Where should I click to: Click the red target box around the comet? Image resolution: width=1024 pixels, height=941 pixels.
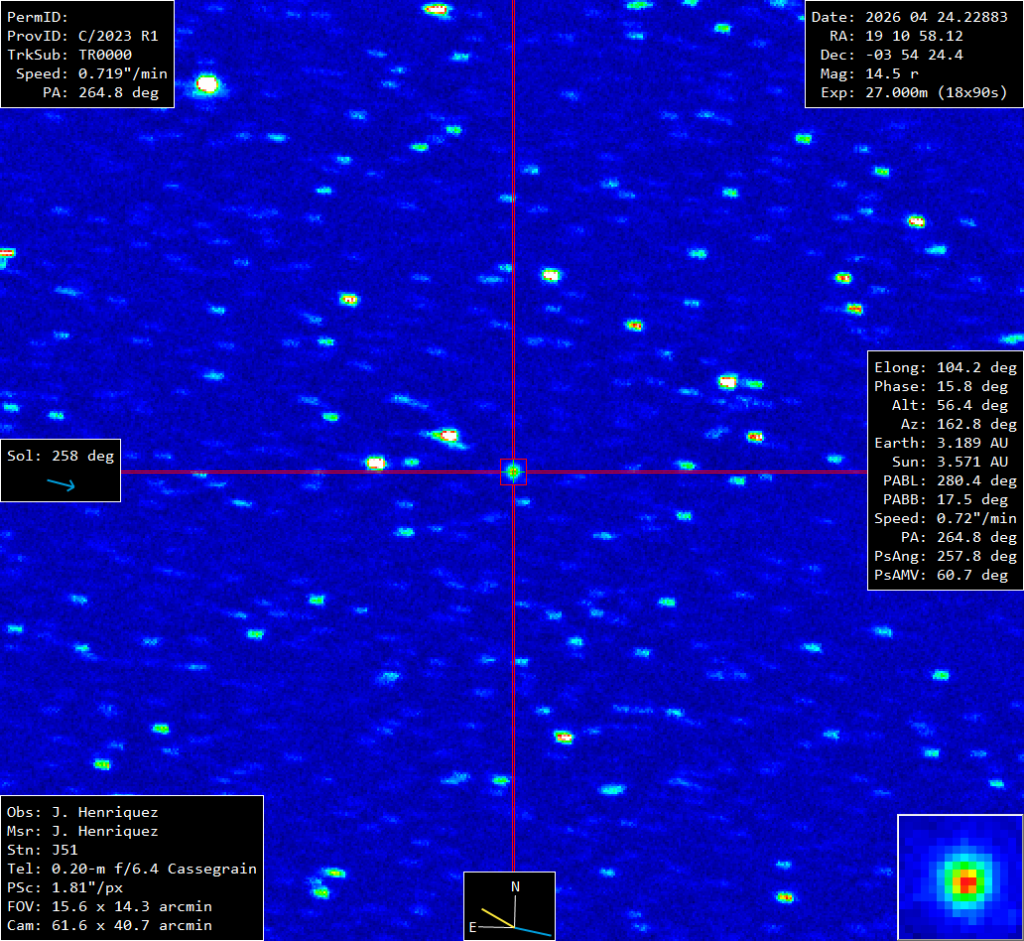[x=513, y=471]
